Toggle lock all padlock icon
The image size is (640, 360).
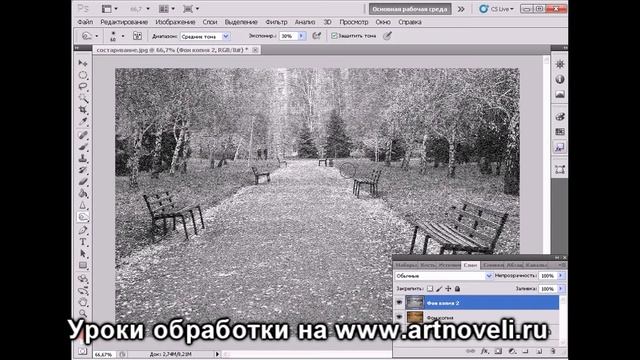click(457, 289)
